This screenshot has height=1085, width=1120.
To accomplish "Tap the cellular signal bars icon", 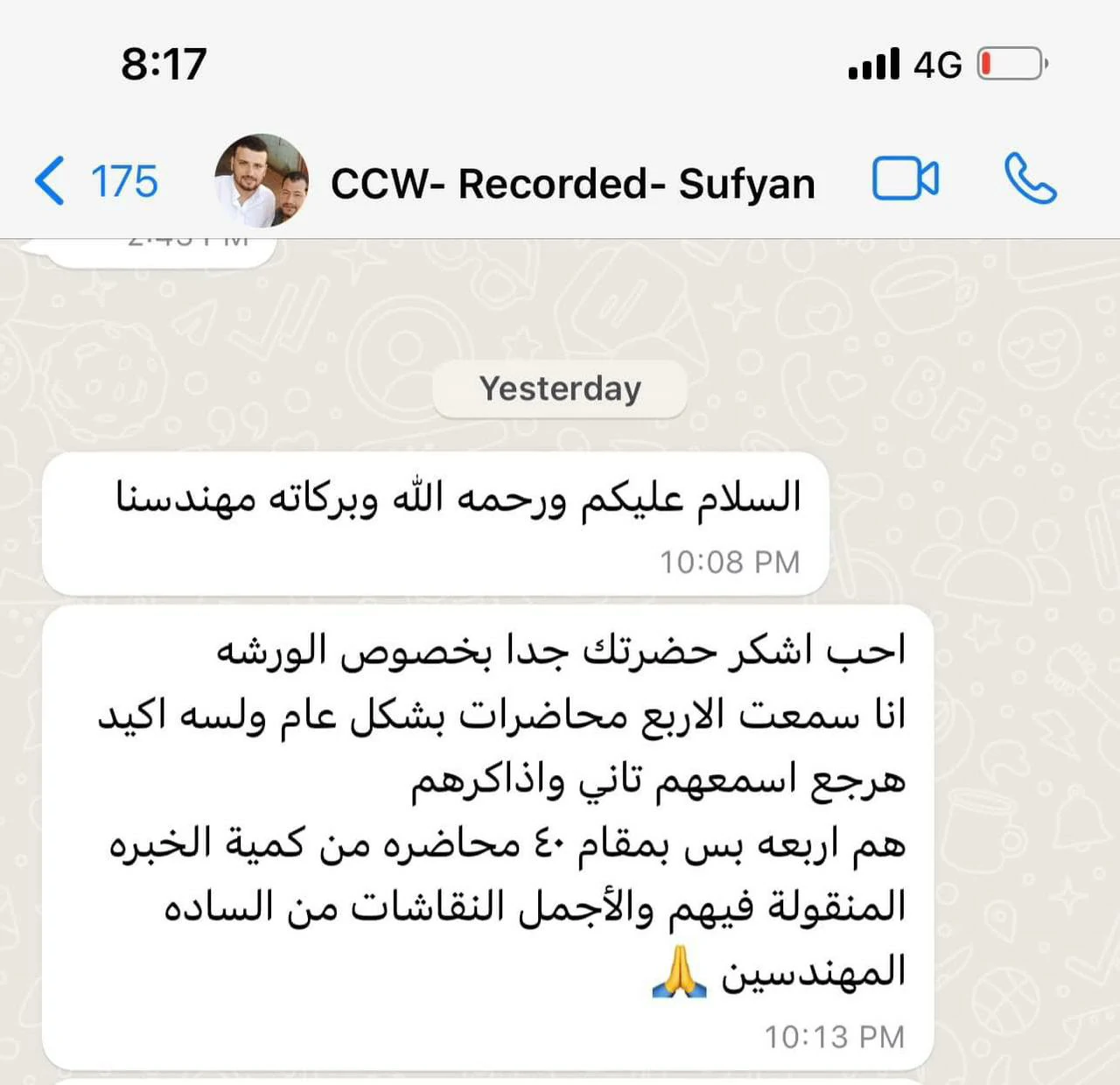I will (873, 64).
